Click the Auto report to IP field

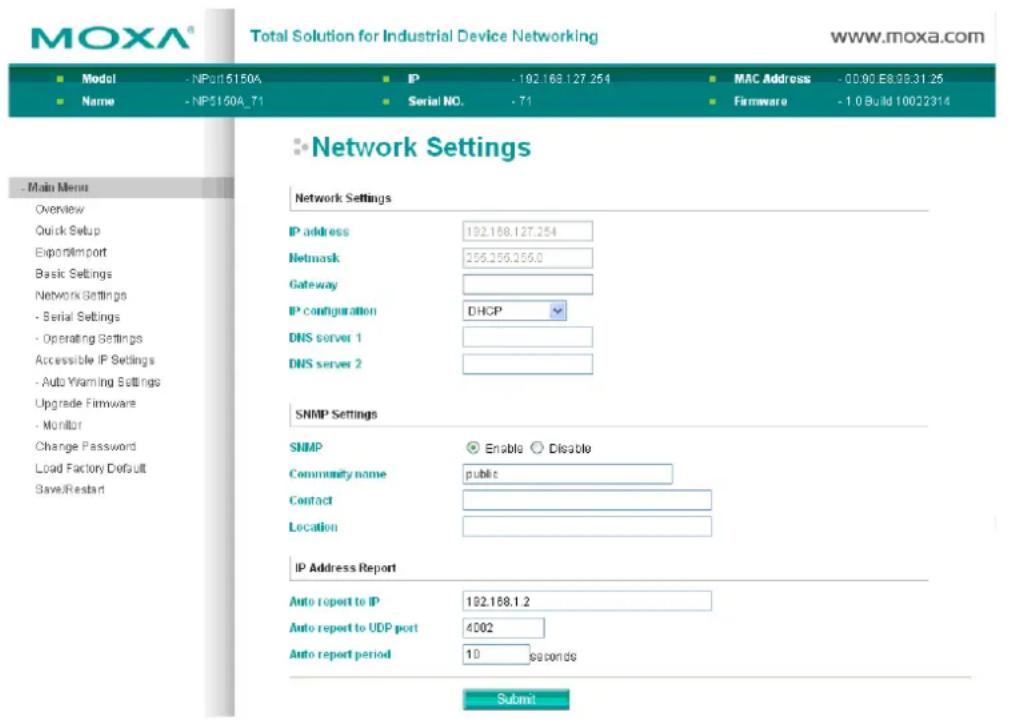[587, 601]
